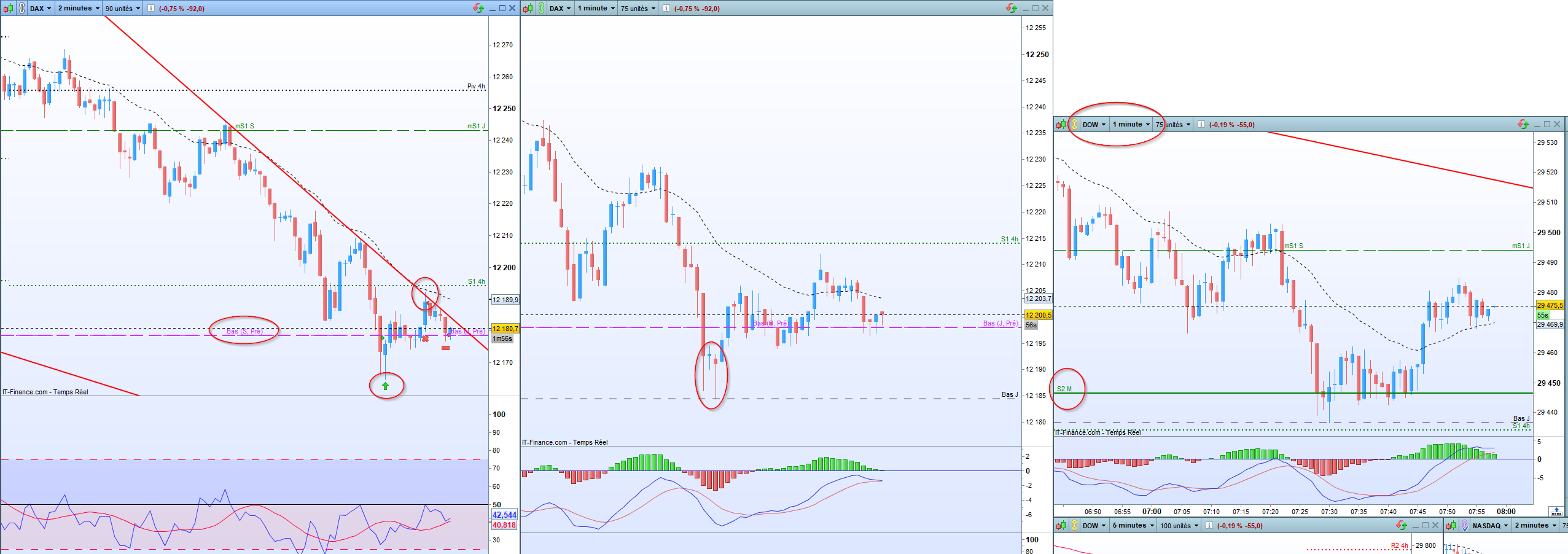Screen dimensions: 1568x554
Task: Click green buy arrow marker on DAX 2 minutes chart
Action: pos(385,386)
